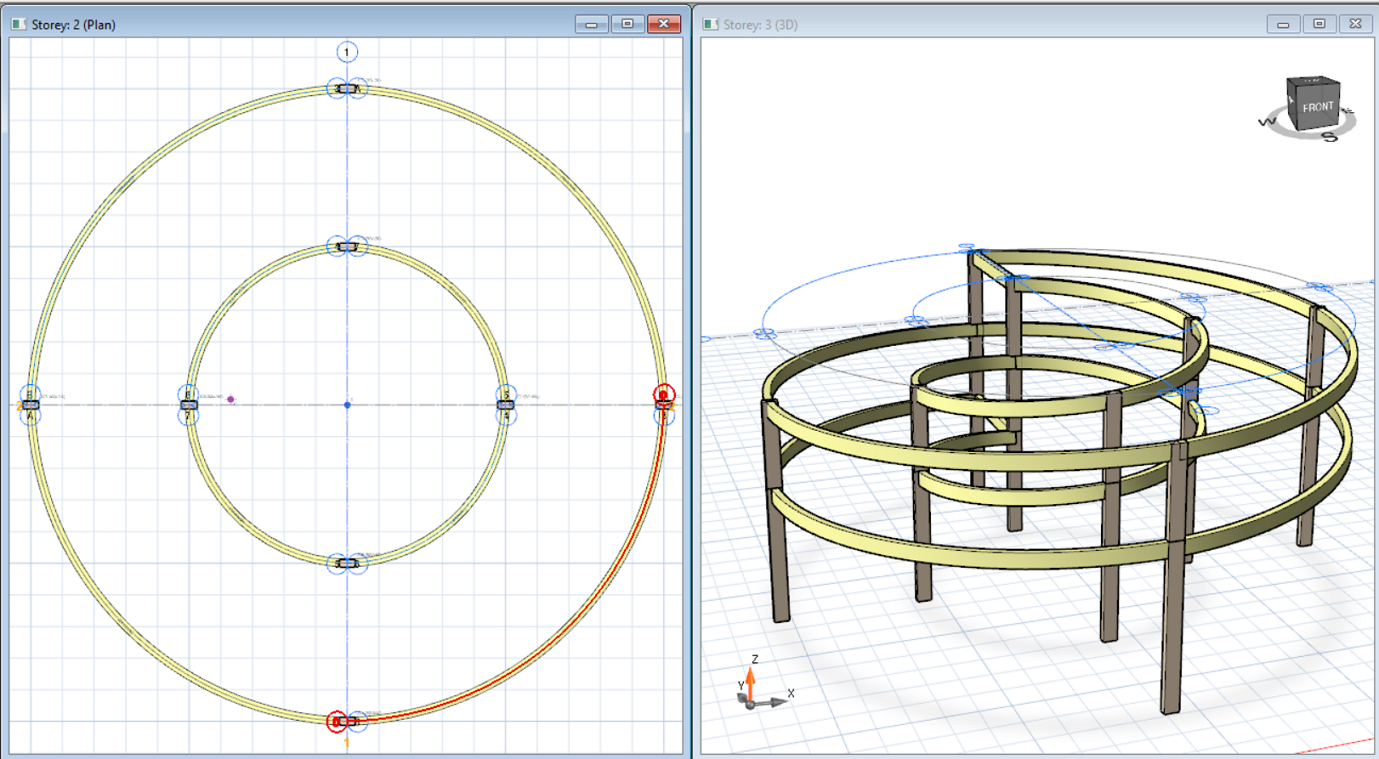Click the FRONT face of the view cube
Image resolution: width=1379 pixels, height=759 pixels.
pyautogui.click(x=1316, y=107)
